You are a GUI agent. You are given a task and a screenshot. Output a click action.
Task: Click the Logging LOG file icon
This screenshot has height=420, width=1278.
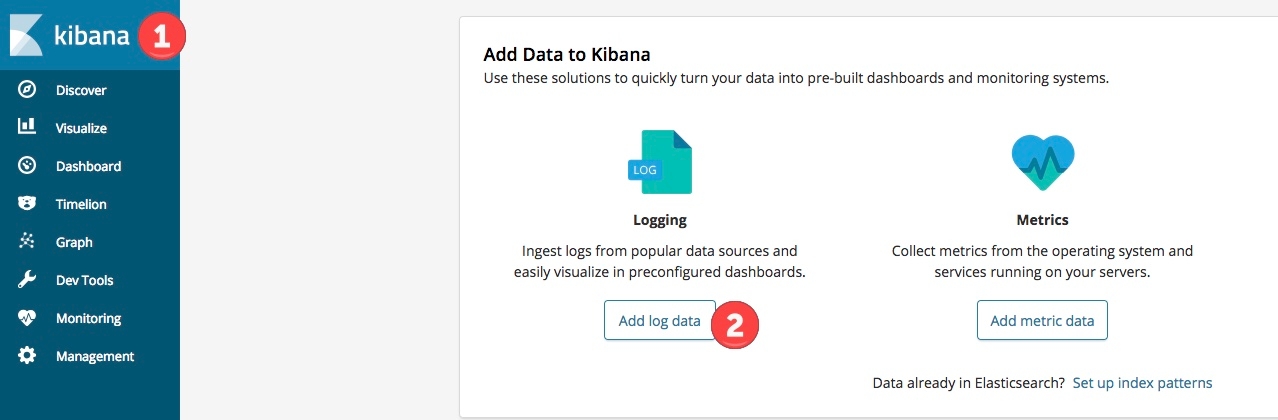(x=659, y=162)
